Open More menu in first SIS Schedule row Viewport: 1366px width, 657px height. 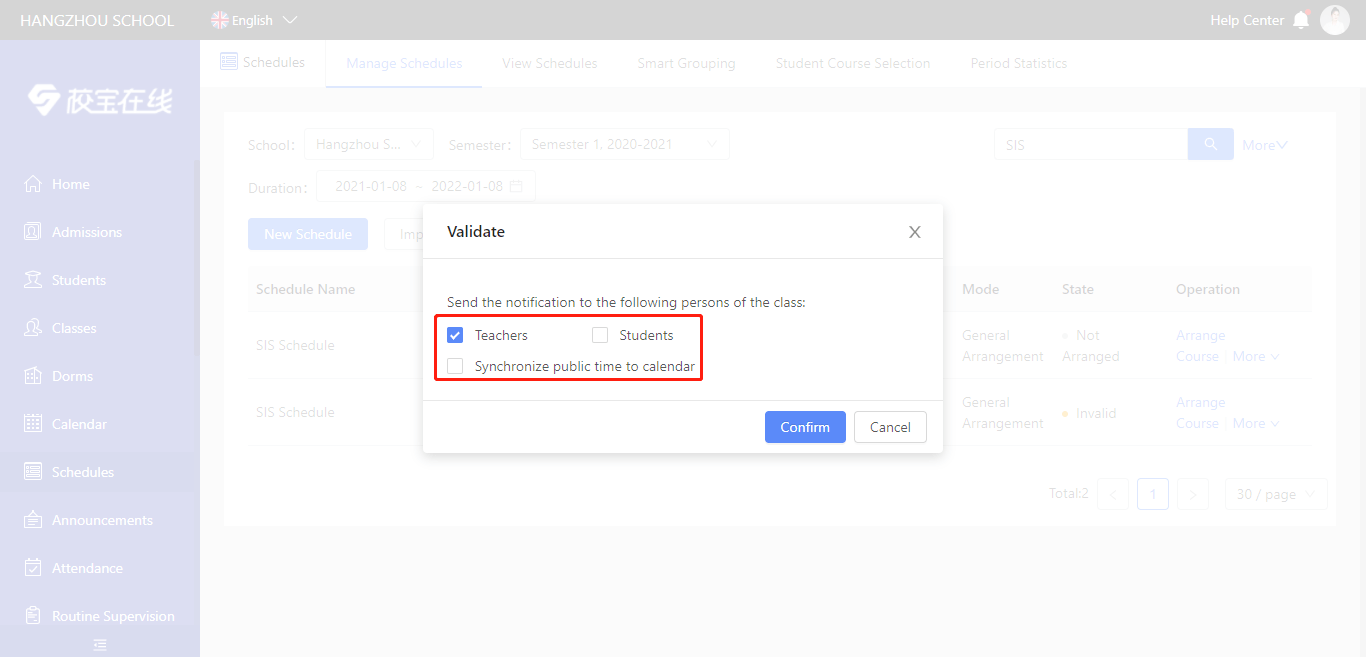pyautogui.click(x=1256, y=356)
